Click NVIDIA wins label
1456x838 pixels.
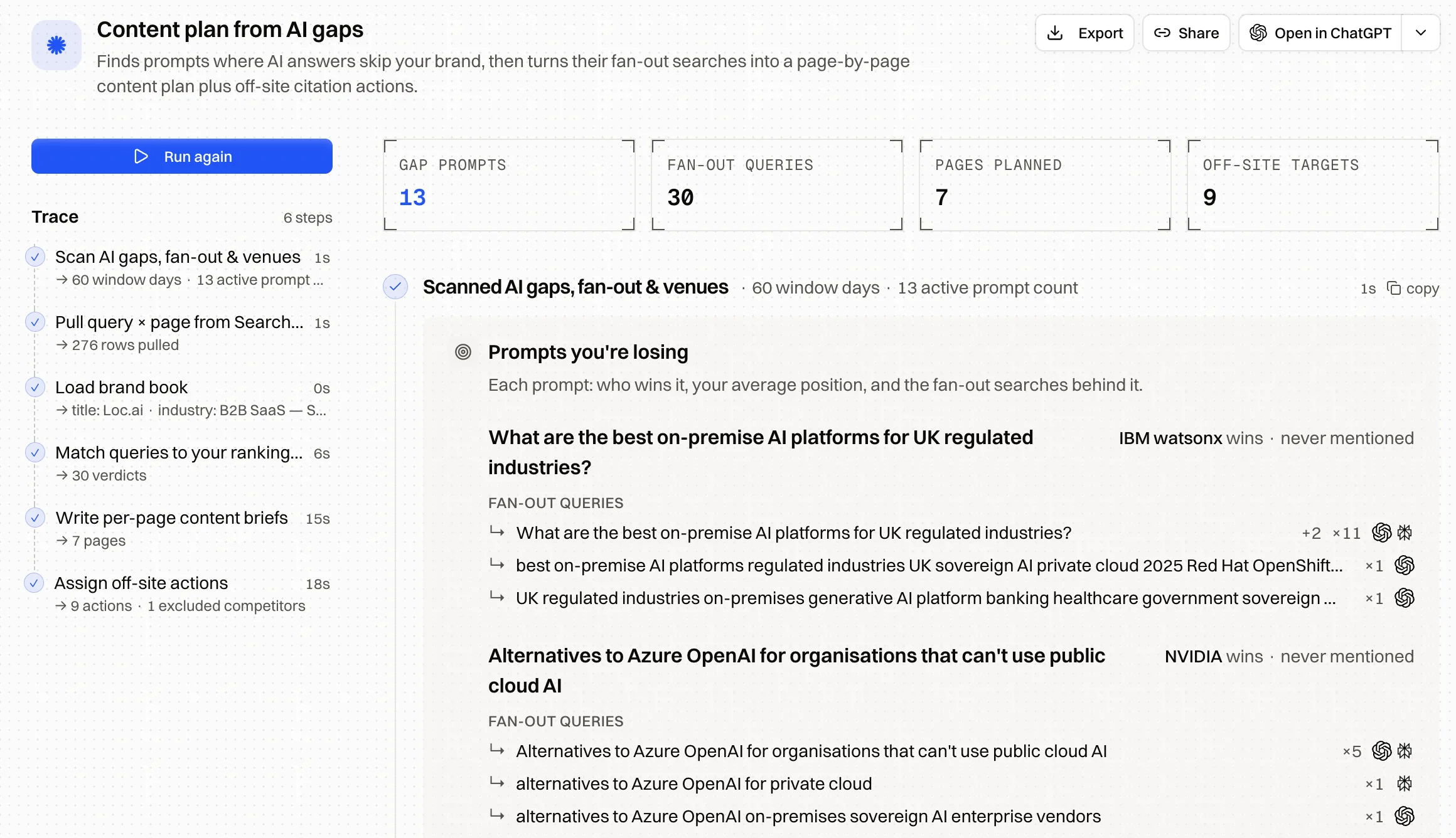[x=1214, y=657]
